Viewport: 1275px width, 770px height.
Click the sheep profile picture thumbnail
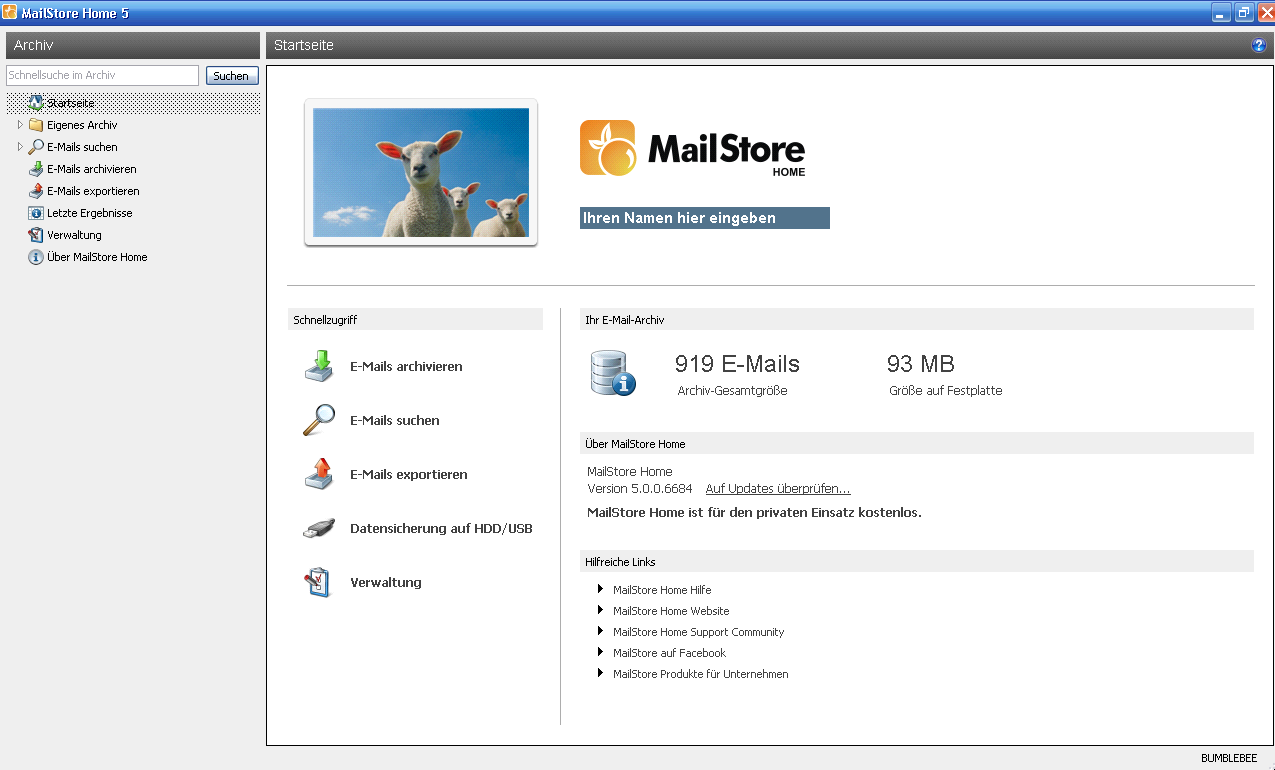point(420,172)
